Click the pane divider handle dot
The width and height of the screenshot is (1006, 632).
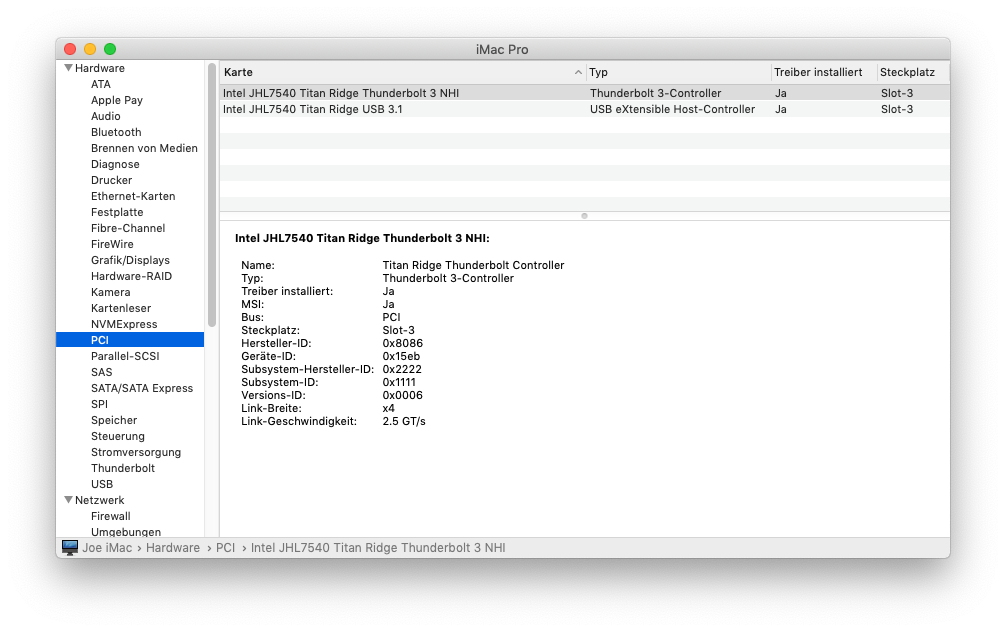[584, 216]
